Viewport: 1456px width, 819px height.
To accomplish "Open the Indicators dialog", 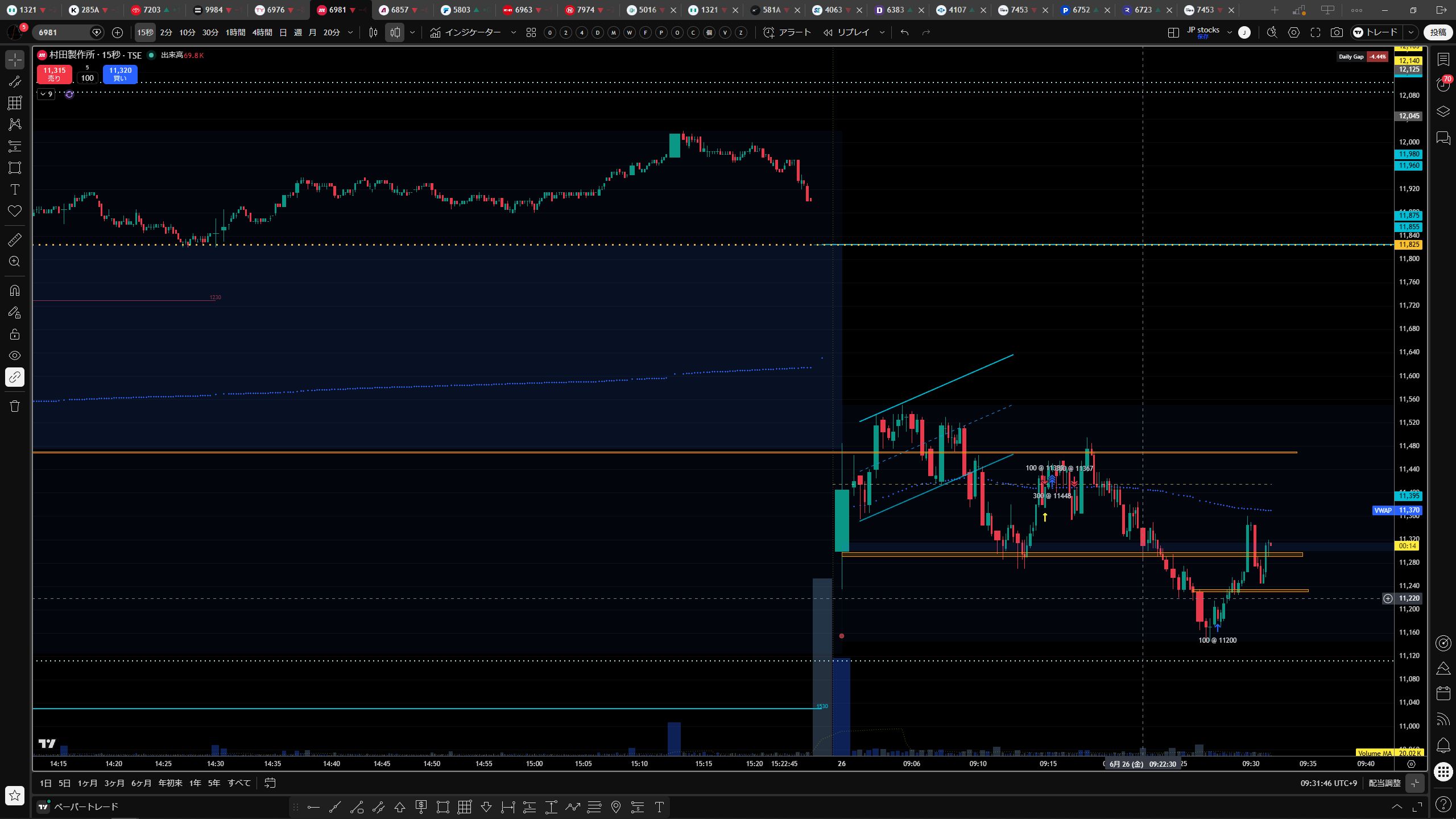I will point(466,32).
